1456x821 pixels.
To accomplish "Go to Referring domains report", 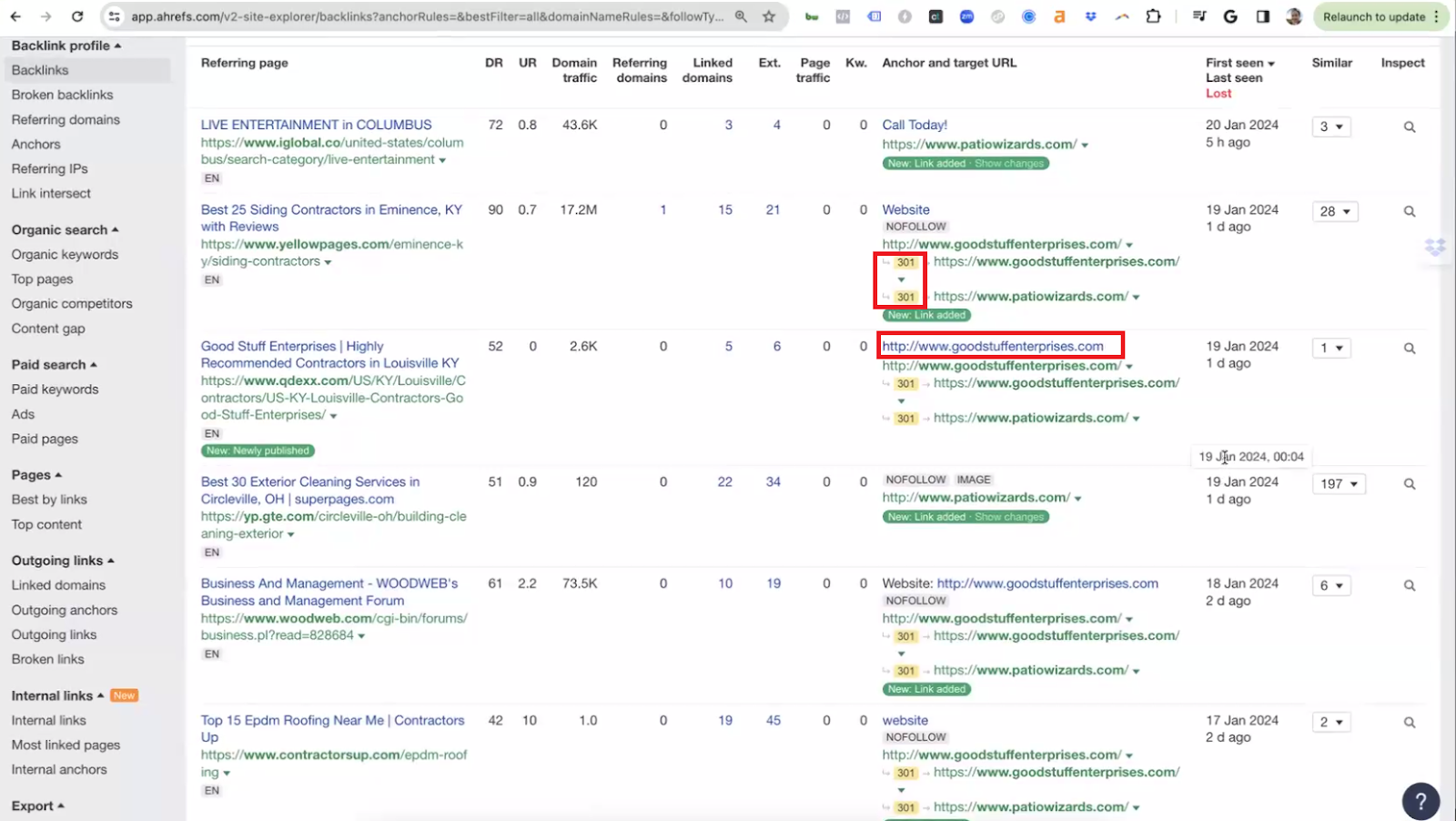I will tap(66, 119).
